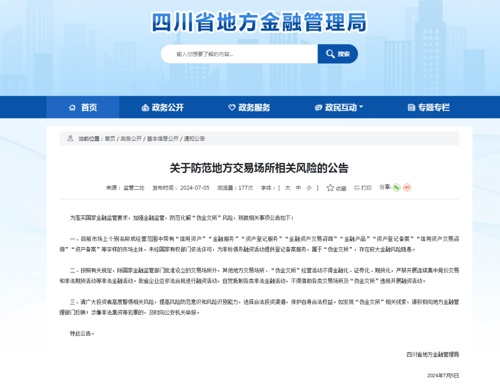
Task: Click the house icon beside 首页
Action: 72,107
